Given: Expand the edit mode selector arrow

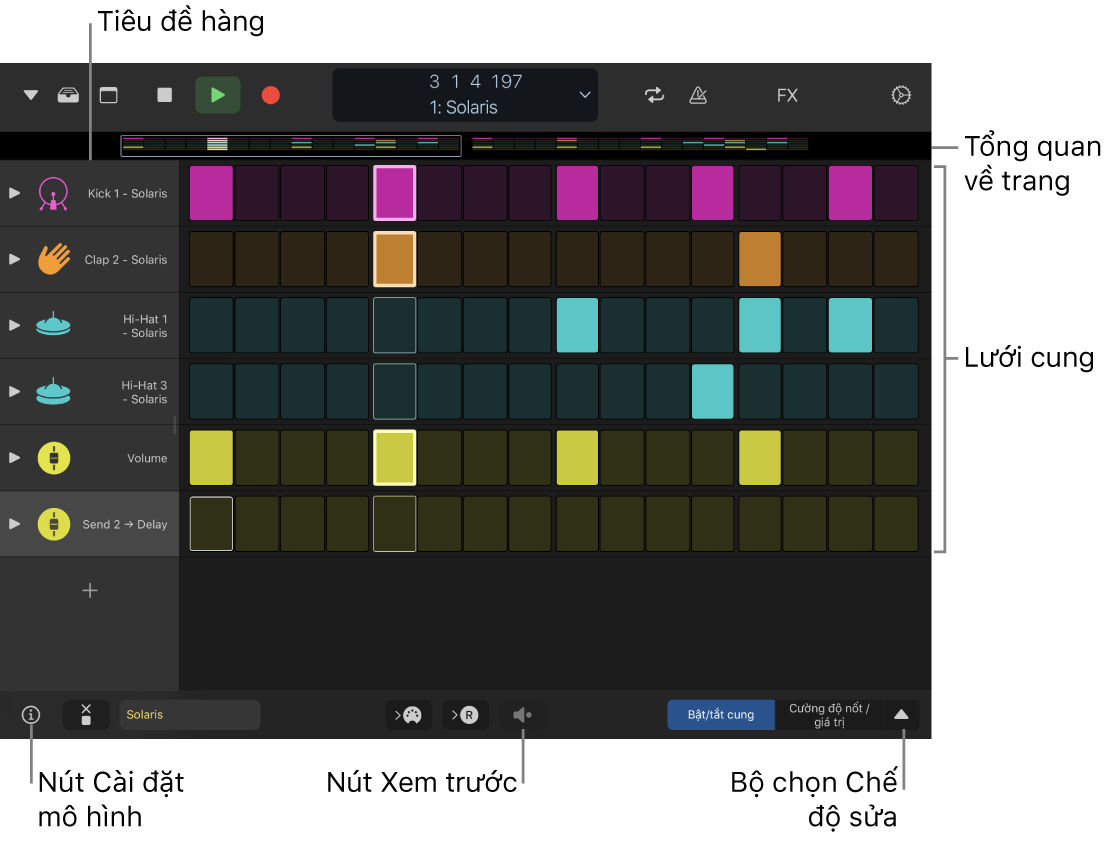Looking at the screenshot, I should click(901, 715).
